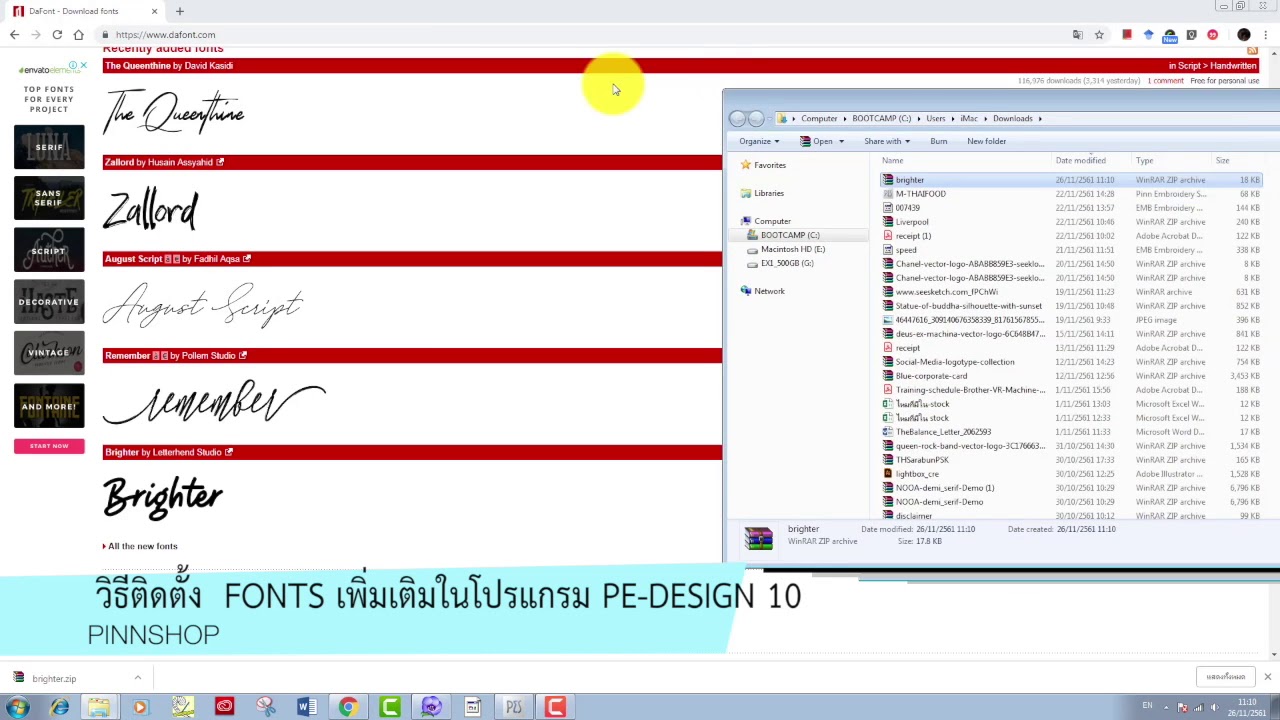Expand the Organize menu in Explorer
The width and height of the screenshot is (1280, 720).
(758, 141)
